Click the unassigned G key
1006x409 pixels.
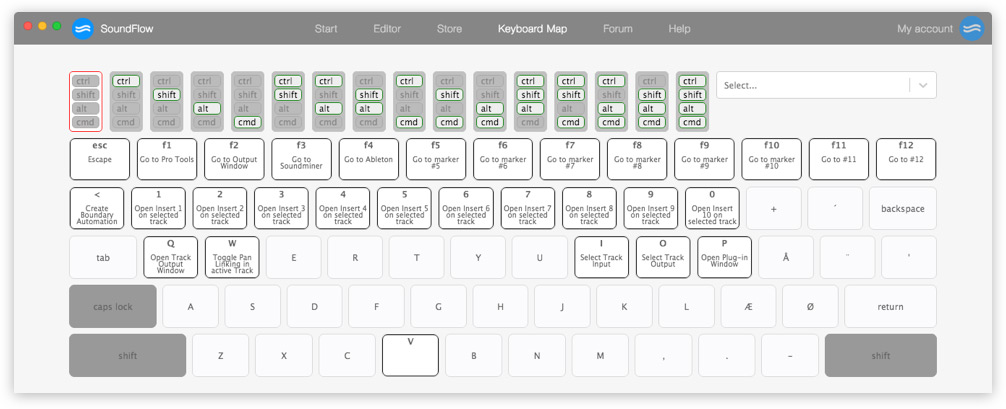click(438, 306)
